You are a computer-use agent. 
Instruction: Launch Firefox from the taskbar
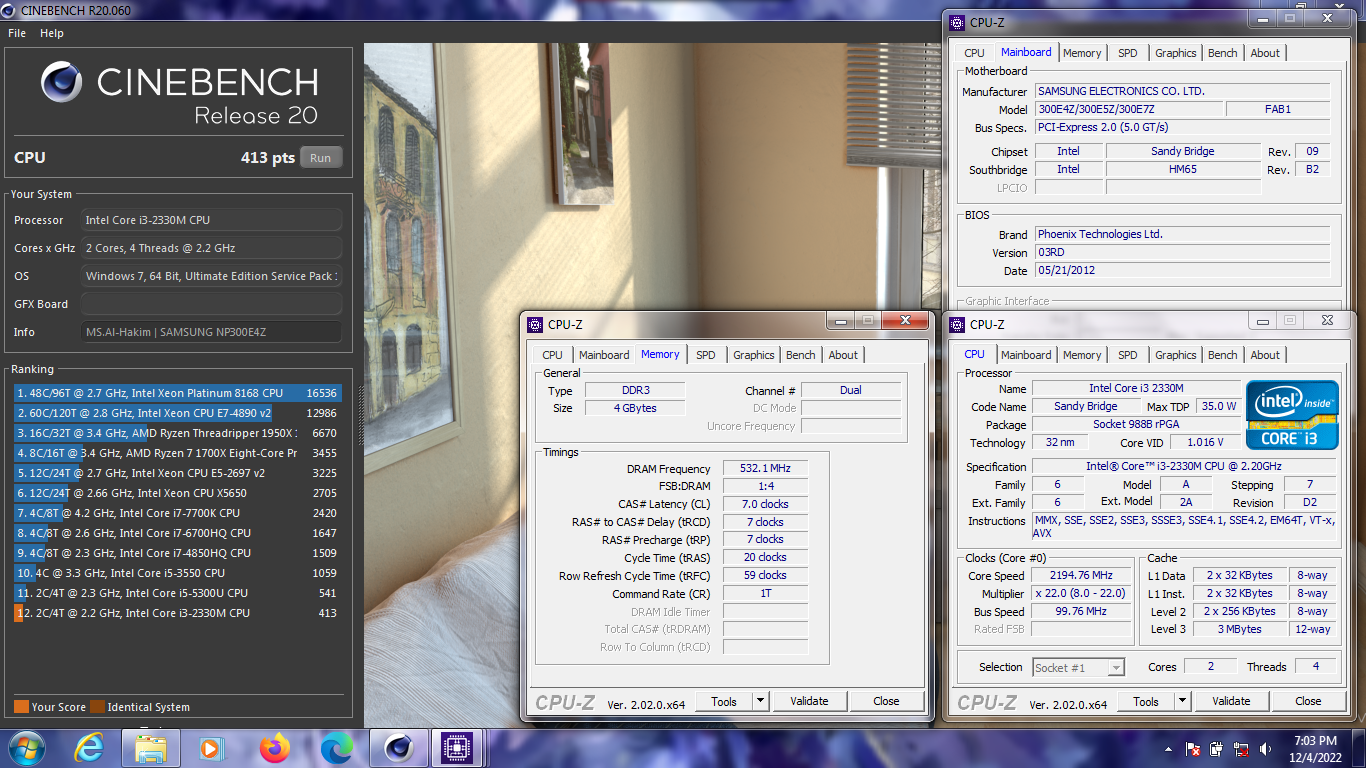274,748
